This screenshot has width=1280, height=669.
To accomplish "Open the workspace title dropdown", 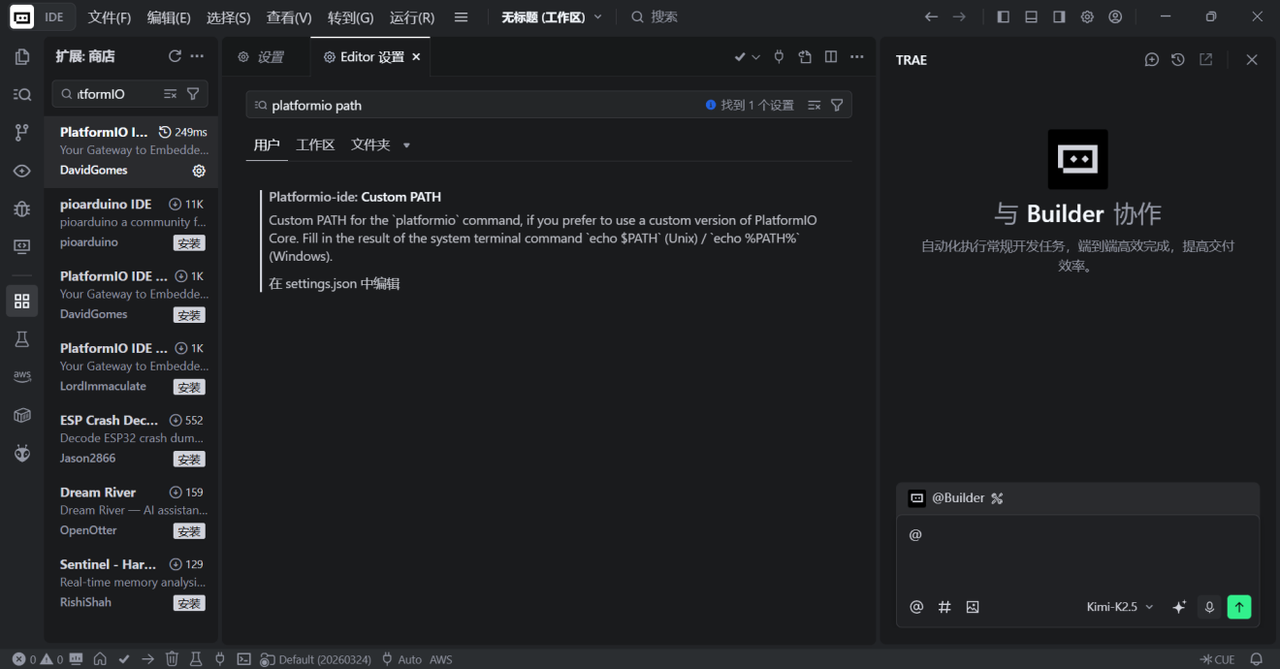I will coord(552,17).
